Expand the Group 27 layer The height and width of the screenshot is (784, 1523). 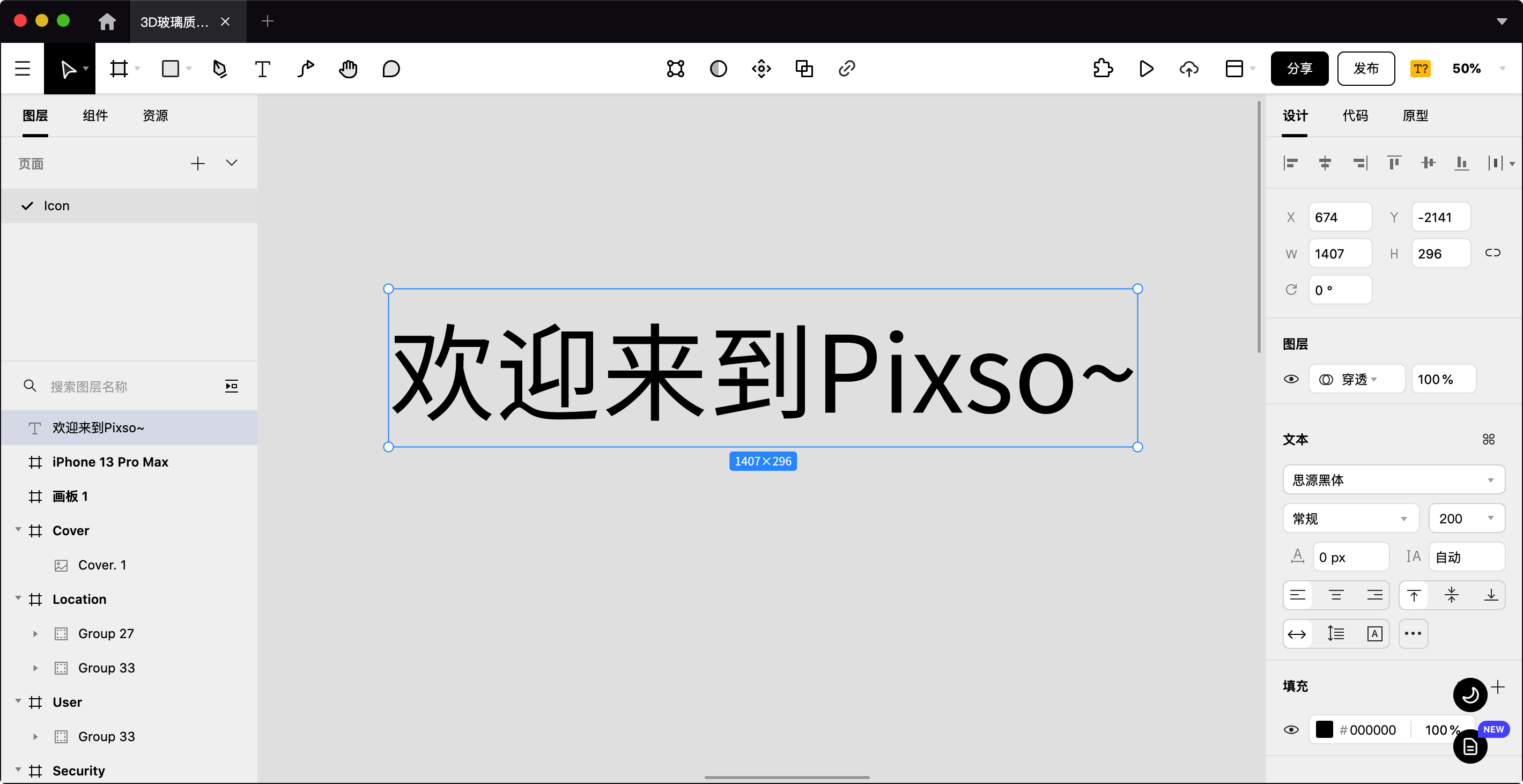pos(35,634)
